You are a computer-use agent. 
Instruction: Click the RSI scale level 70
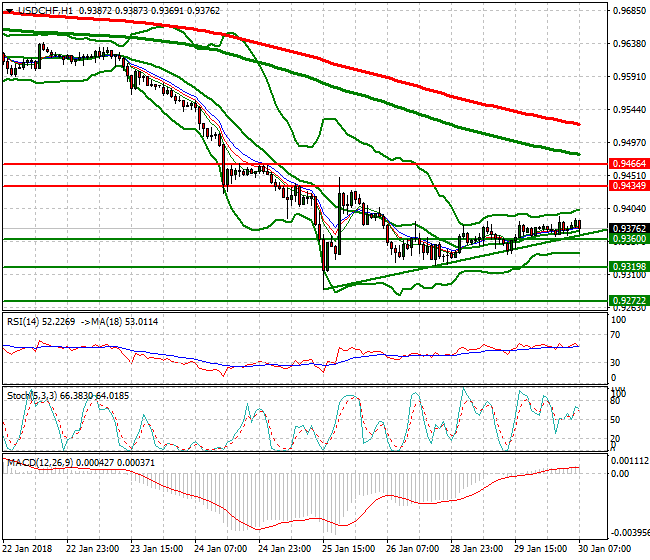click(616, 335)
